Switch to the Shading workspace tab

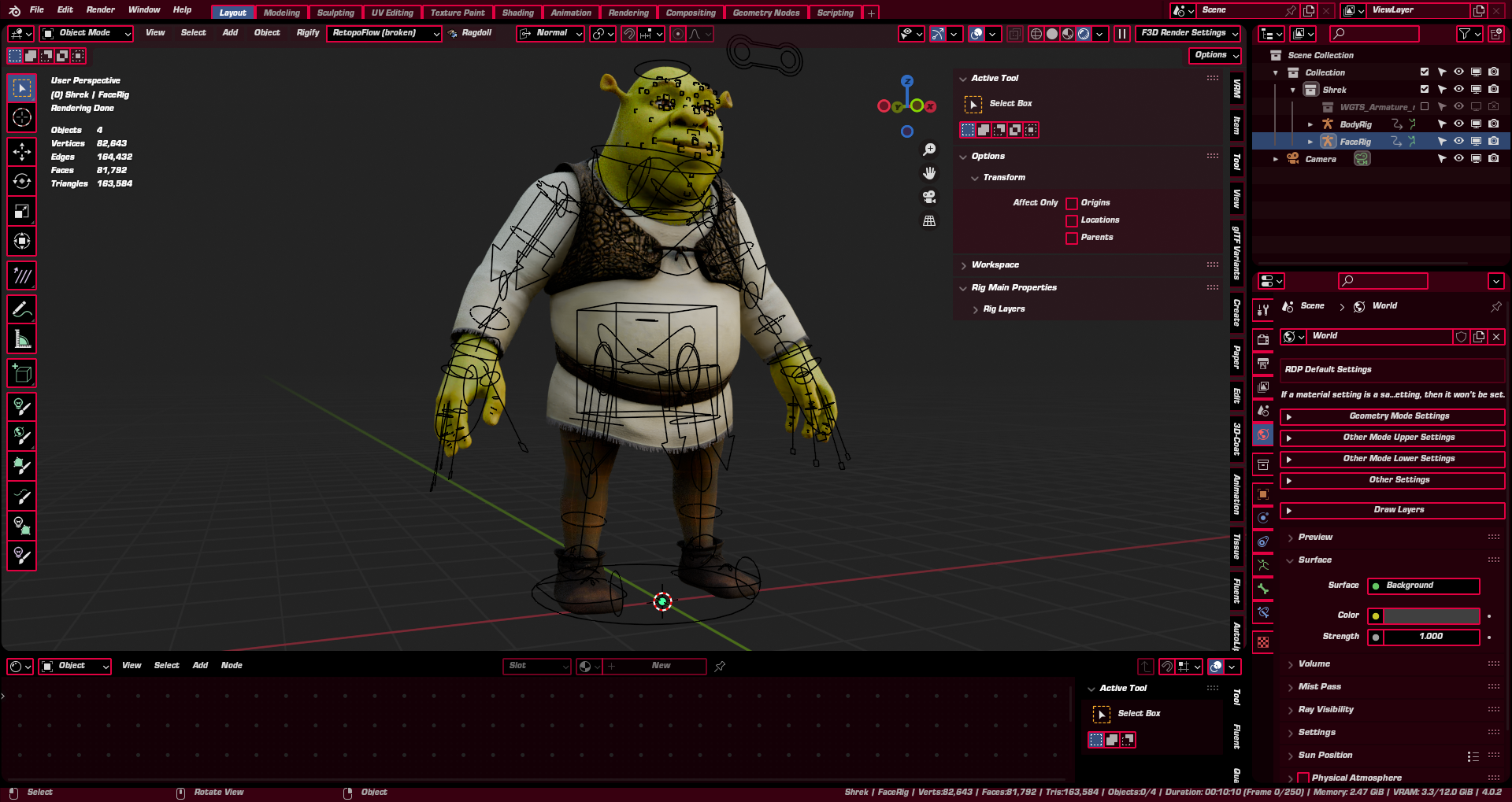[x=518, y=13]
